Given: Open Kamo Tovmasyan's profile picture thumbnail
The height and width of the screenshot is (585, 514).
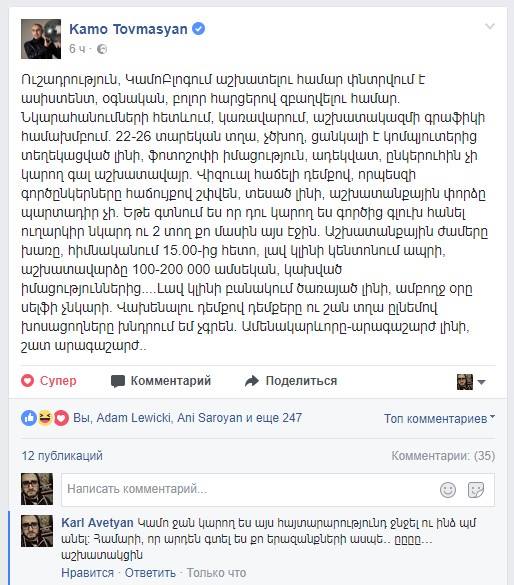Looking at the screenshot, I should [x=41, y=39].
